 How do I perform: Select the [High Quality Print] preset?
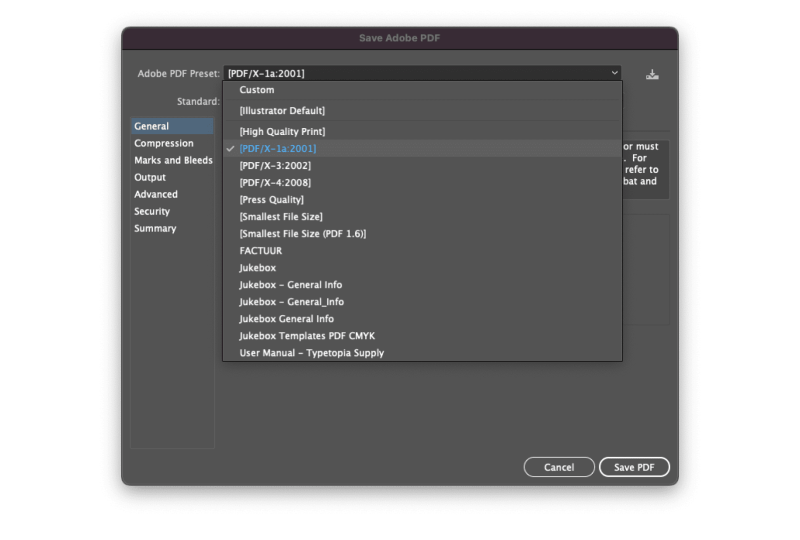(422, 132)
